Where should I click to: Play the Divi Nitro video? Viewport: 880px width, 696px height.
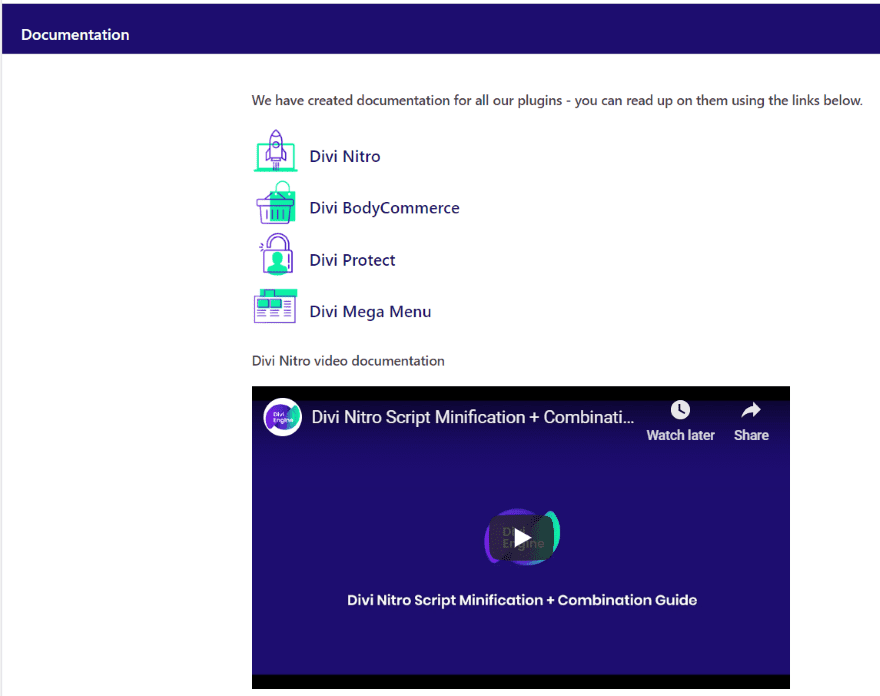tap(522, 538)
